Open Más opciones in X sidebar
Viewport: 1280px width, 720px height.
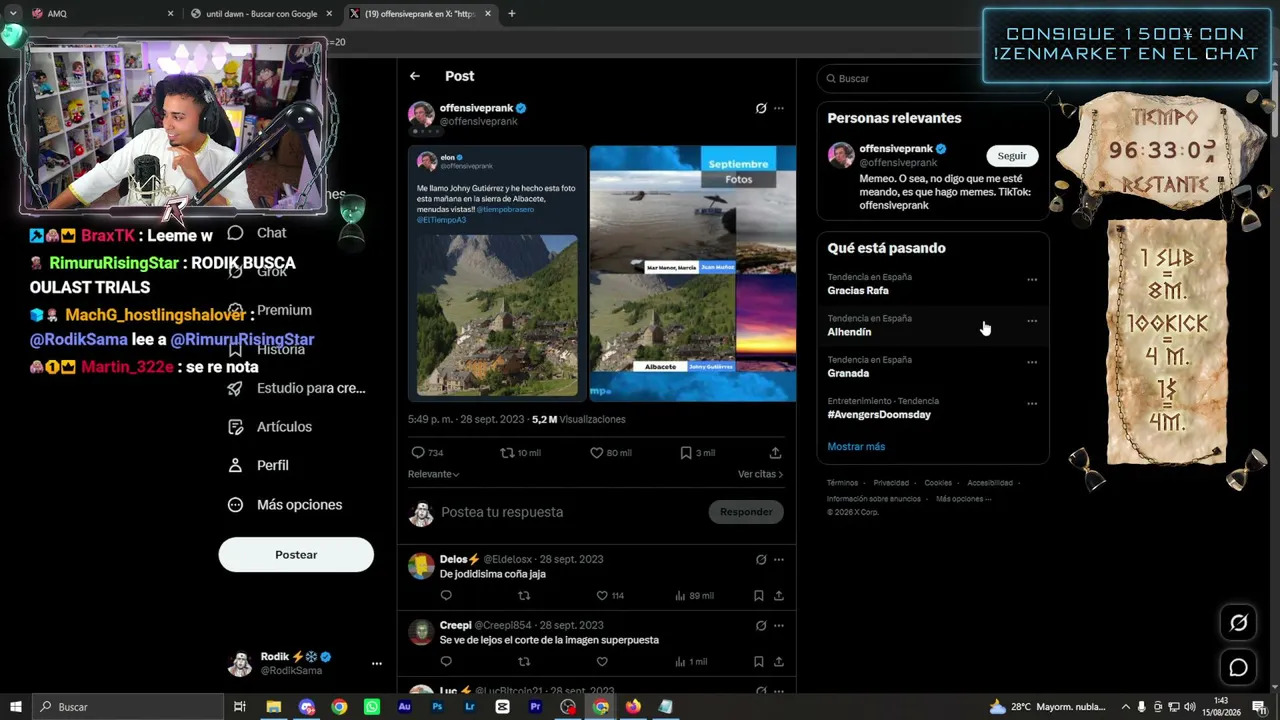tap(285, 505)
